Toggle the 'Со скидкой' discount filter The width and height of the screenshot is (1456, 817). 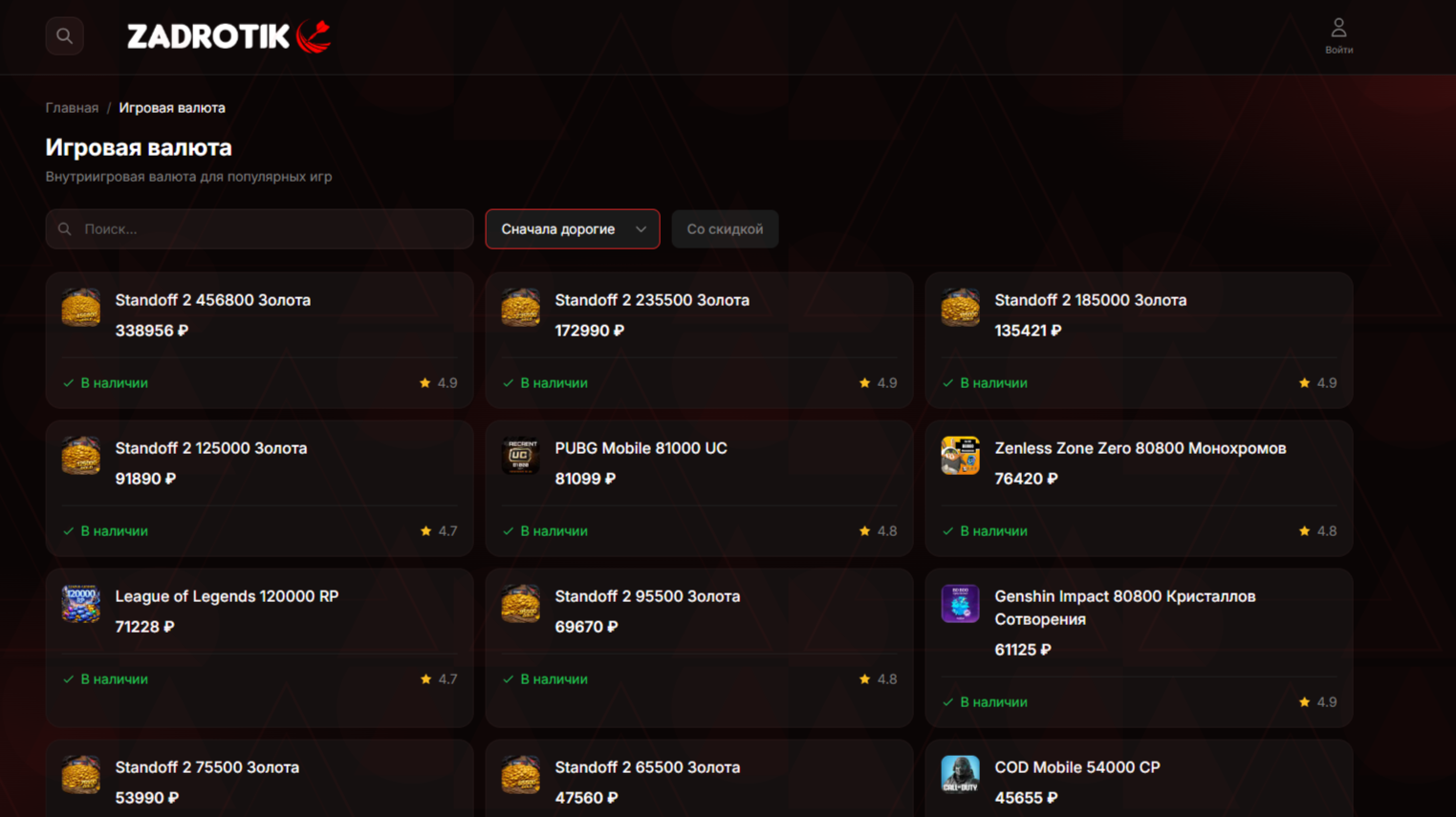tap(725, 229)
